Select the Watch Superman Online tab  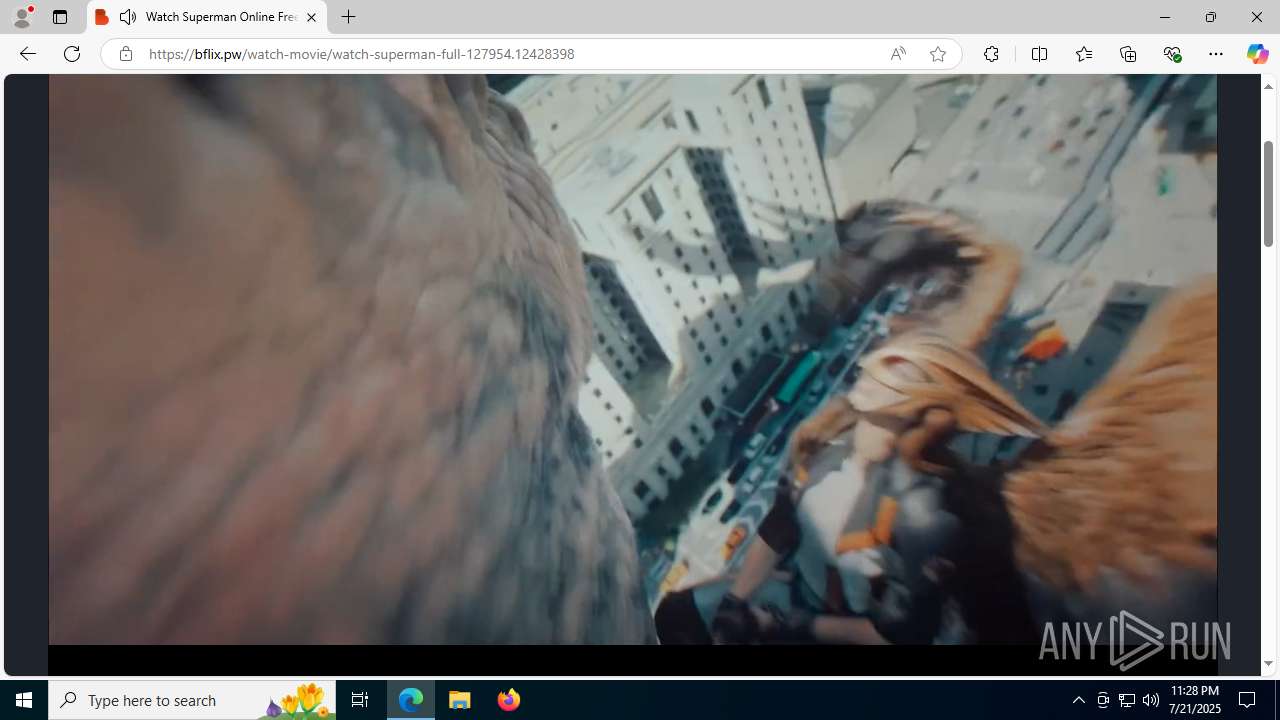[207, 17]
